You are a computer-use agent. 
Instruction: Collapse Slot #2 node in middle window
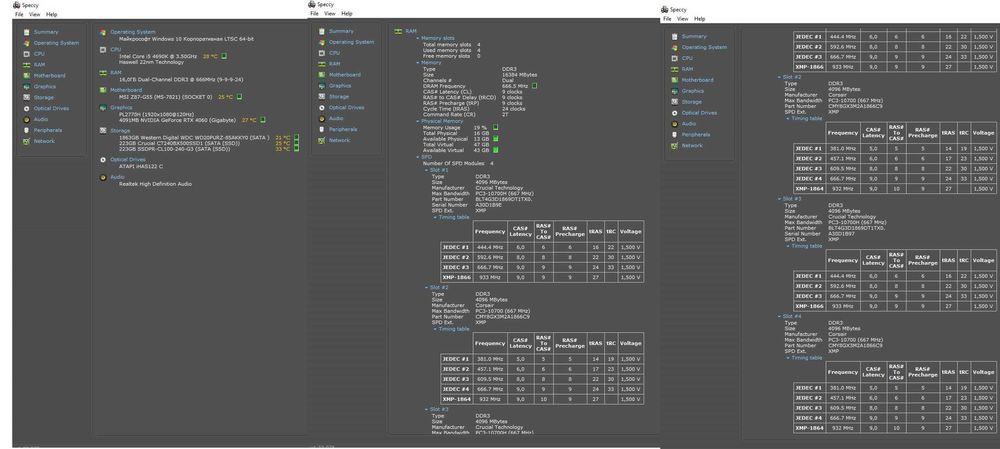point(427,288)
